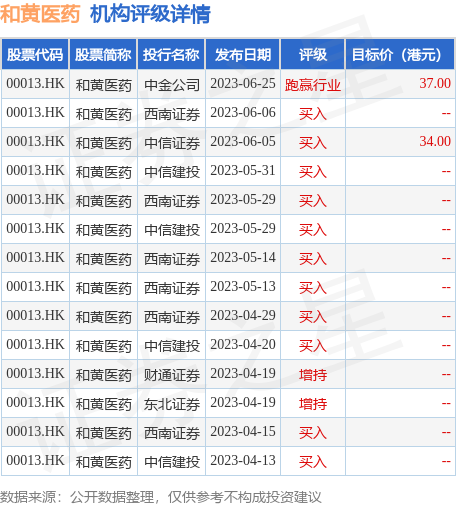The image size is (456, 506).
Task: Click the 股票代码 column header
Action: [35, 54]
